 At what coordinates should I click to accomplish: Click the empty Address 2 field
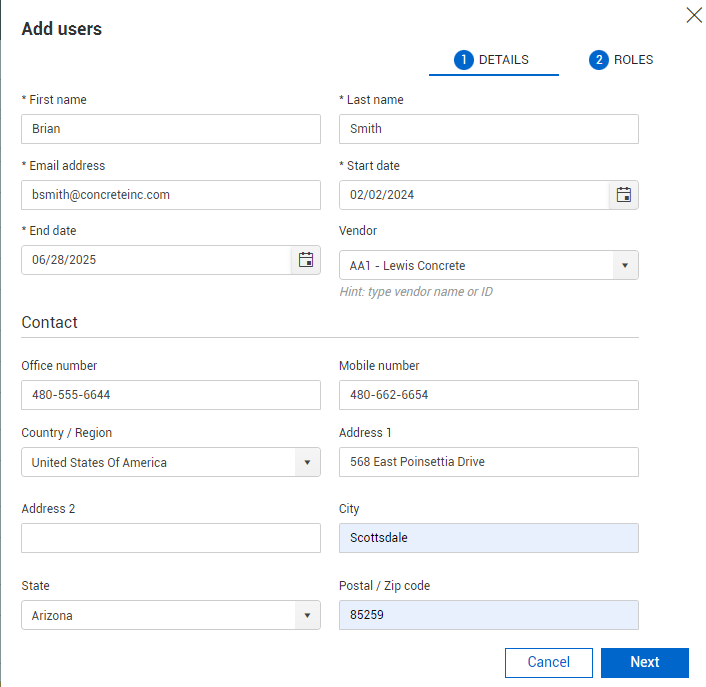coord(170,538)
